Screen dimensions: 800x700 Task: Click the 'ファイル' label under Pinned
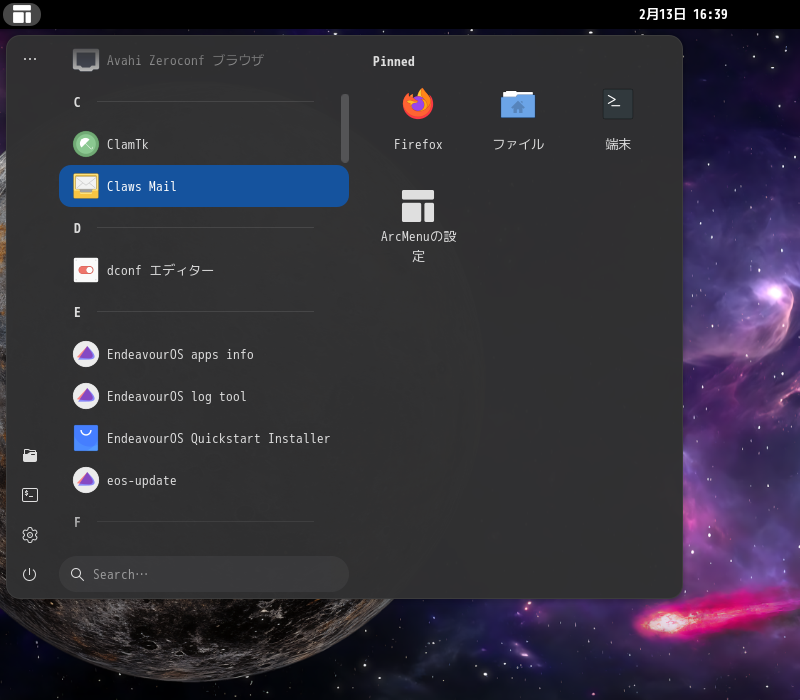click(518, 144)
